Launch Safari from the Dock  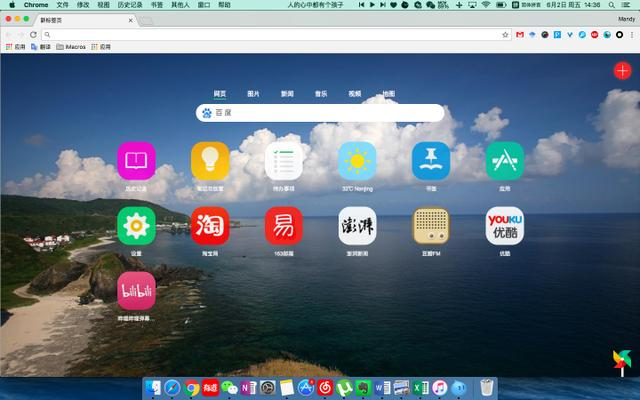tap(172, 388)
